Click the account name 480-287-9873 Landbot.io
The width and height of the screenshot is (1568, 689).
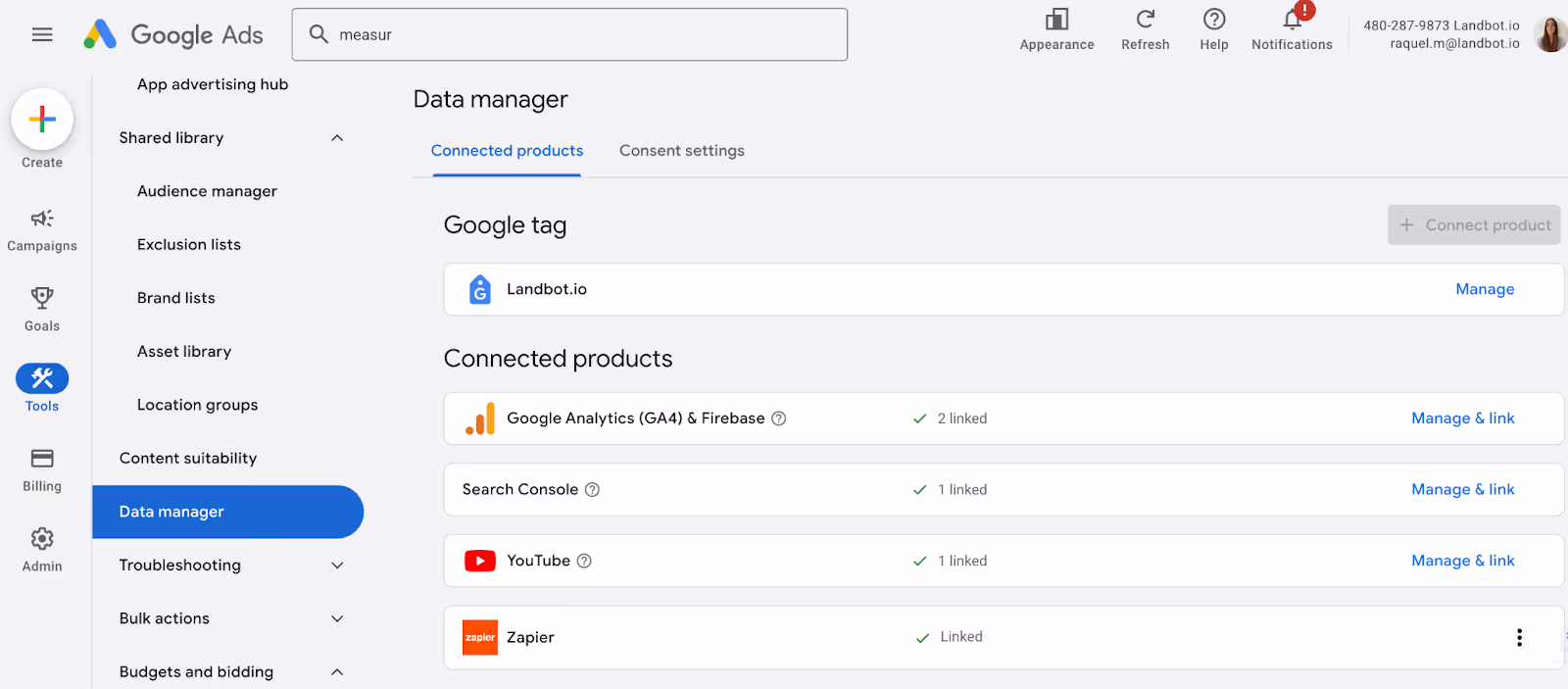(1442, 25)
